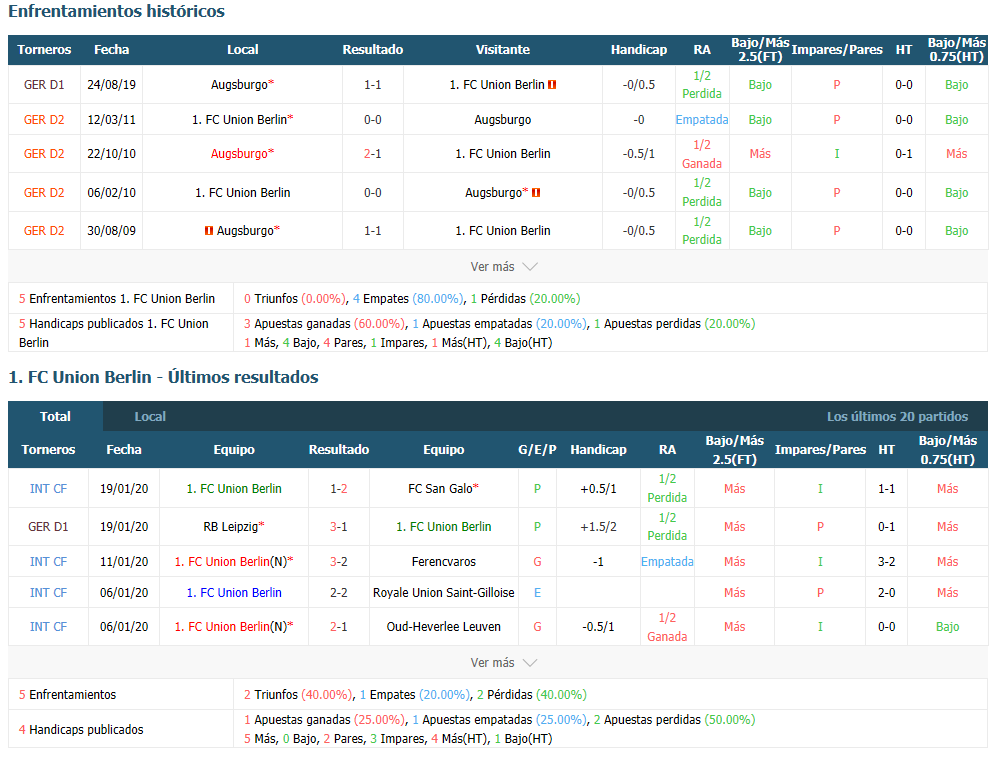The image size is (997, 757).
Task: Open GER D1 tournament link for 24/08/19
Action: (44, 85)
